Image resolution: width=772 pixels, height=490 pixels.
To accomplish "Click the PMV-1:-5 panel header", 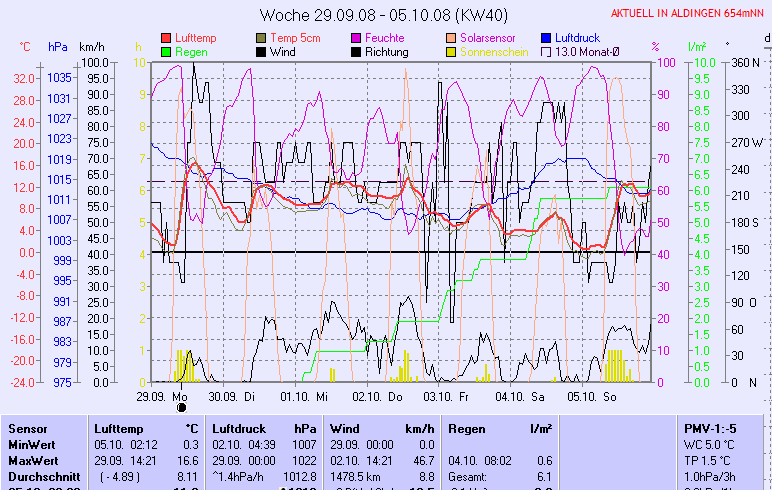I will pyautogui.click(x=709, y=428).
